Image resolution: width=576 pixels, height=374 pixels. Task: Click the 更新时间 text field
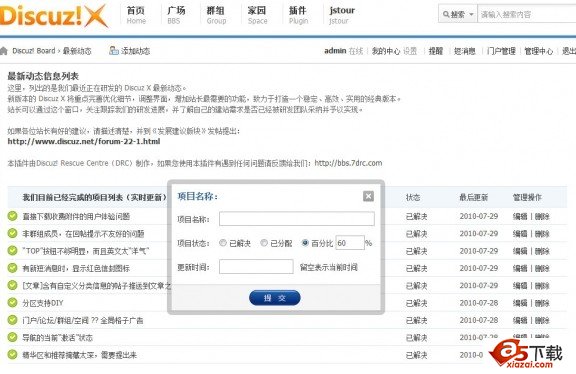(256, 267)
